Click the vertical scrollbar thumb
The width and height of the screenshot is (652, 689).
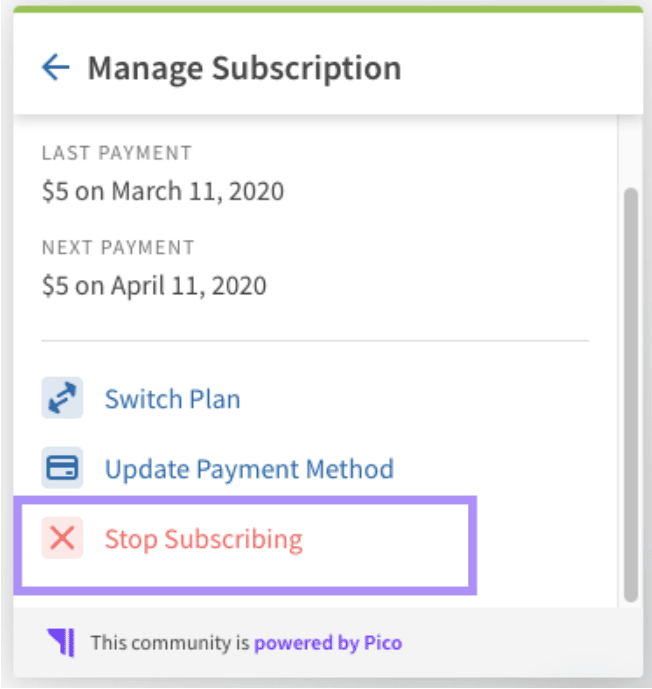631,395
